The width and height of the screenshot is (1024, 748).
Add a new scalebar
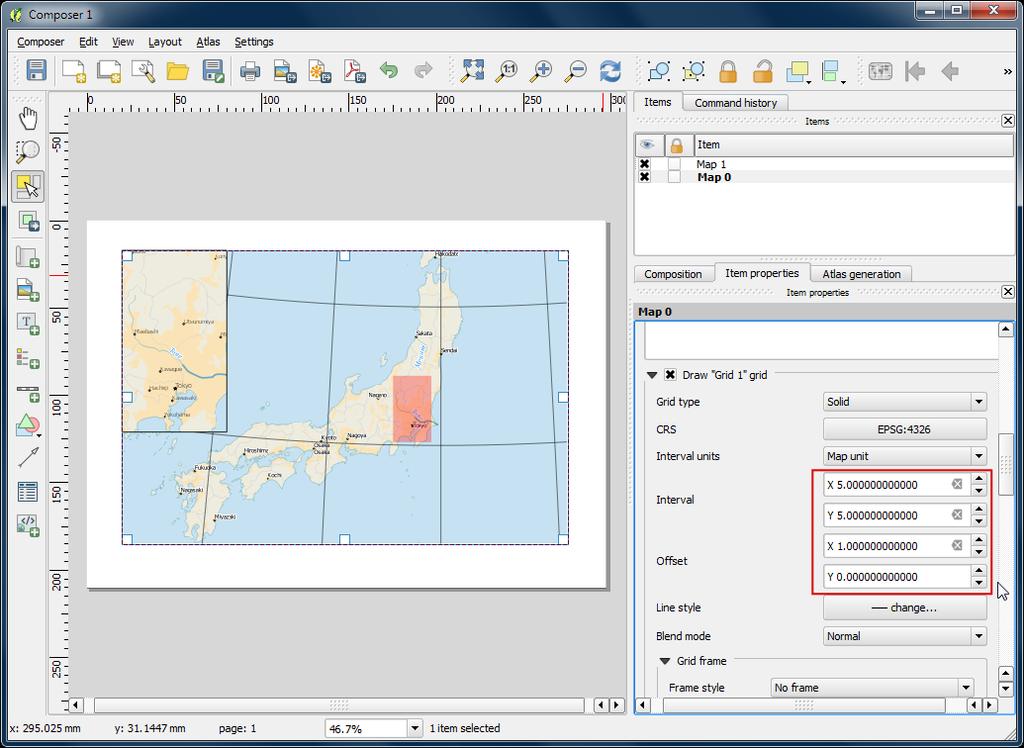coord(28,393)
